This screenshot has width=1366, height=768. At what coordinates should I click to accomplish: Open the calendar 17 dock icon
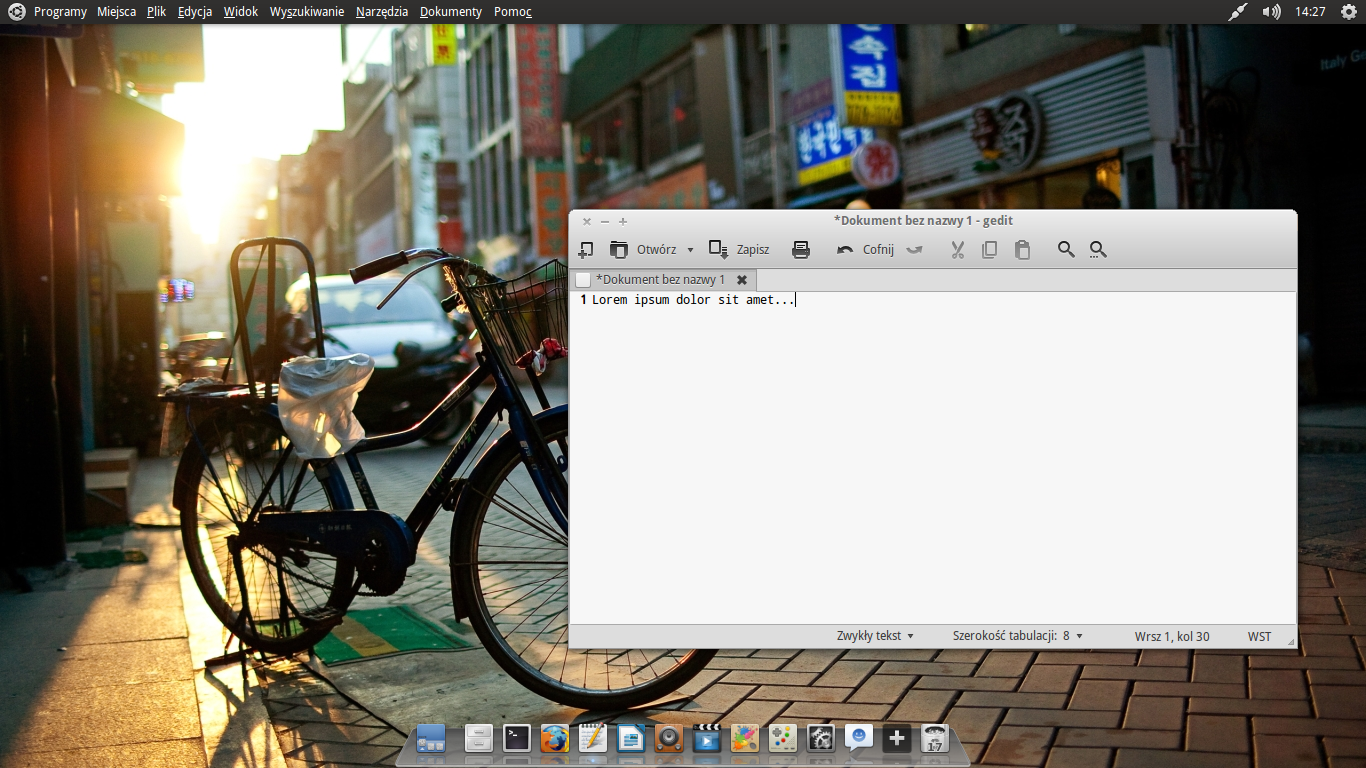coord(935,739)
